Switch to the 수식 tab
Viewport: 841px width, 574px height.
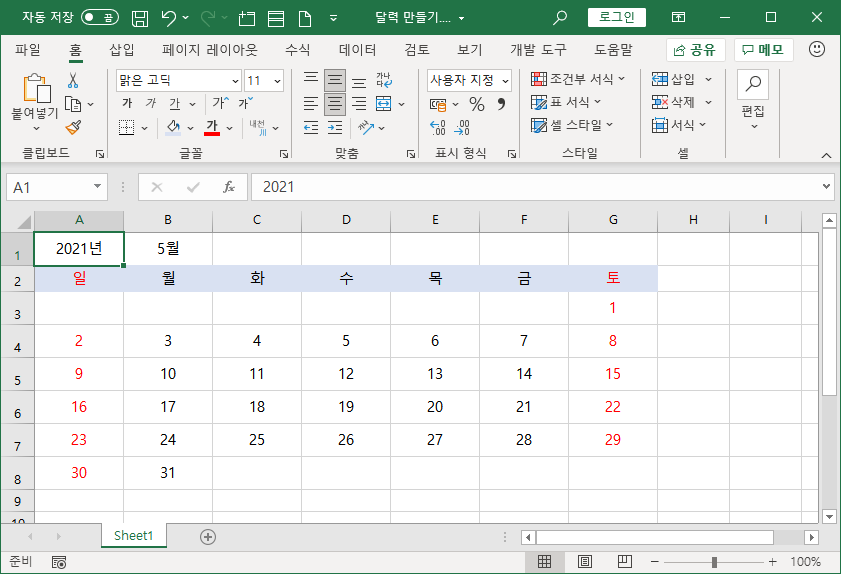pos(298,50)
